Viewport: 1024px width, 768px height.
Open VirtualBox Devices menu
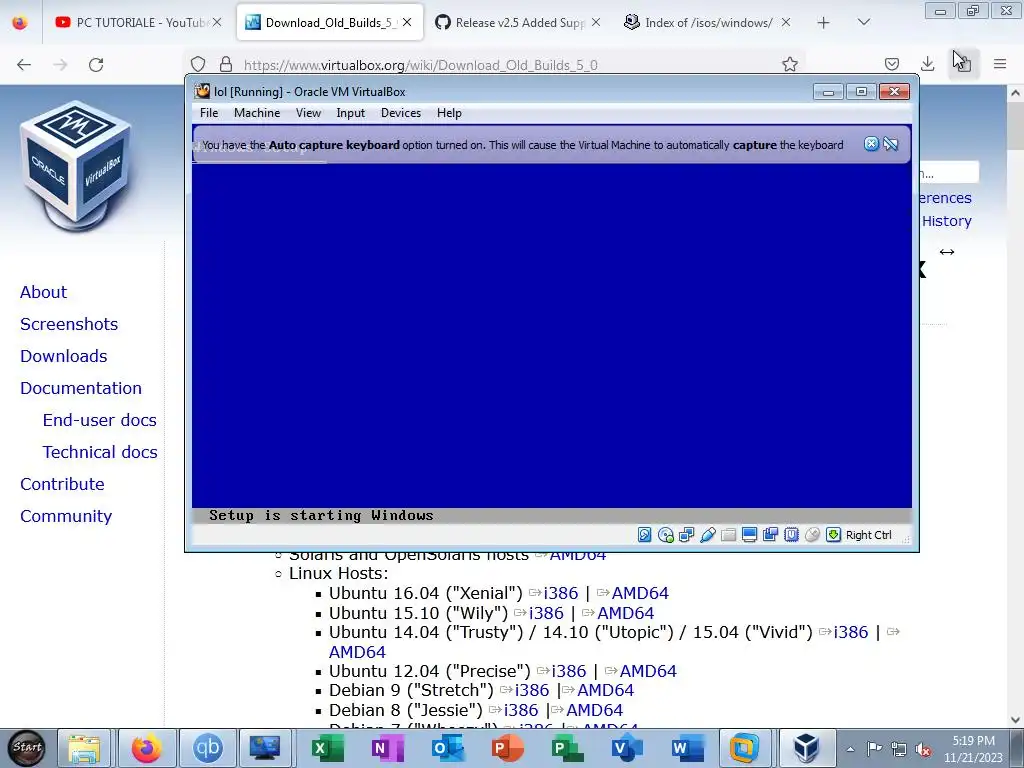[x=401, y=113]
